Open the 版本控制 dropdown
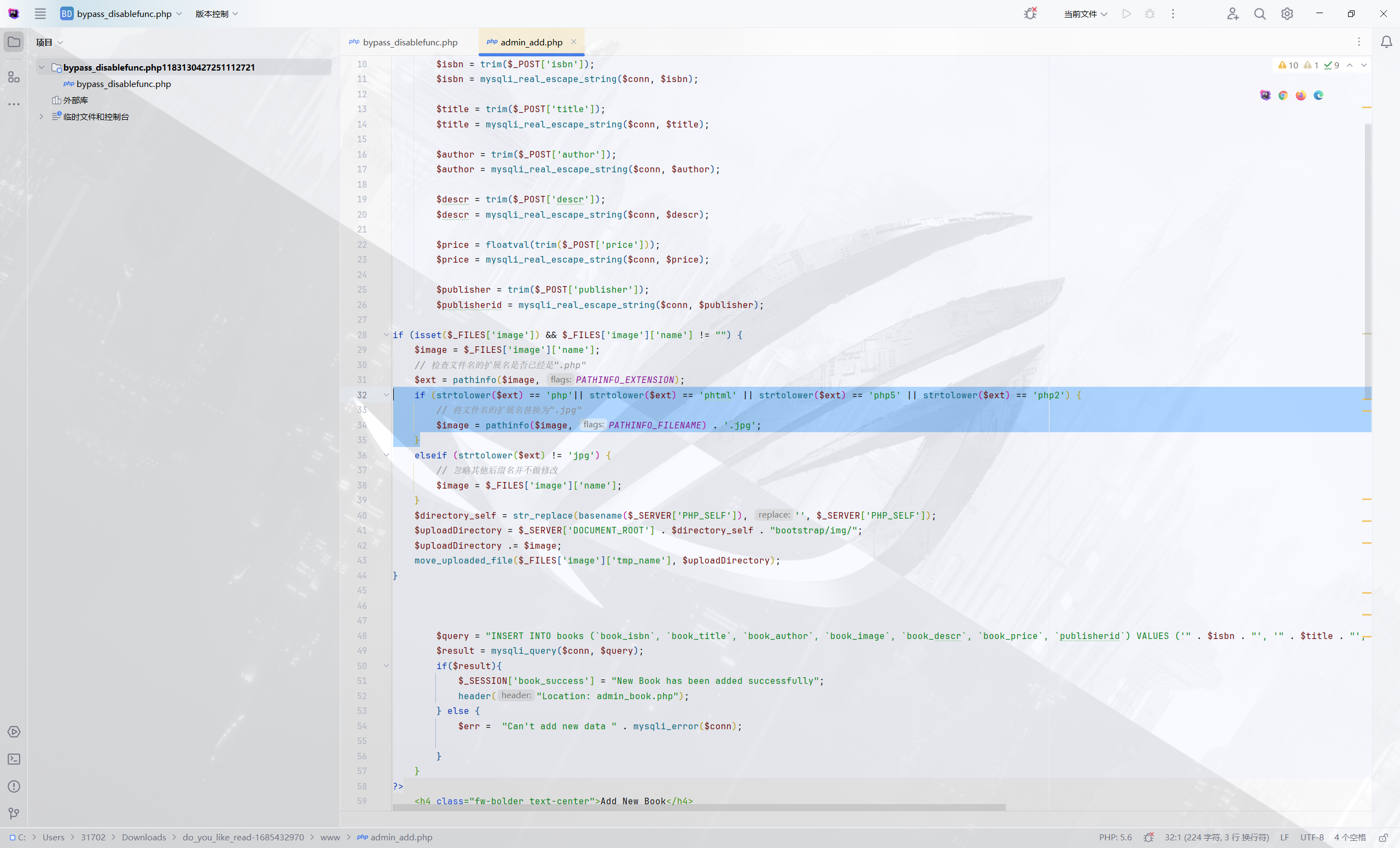 pos(217,14)
